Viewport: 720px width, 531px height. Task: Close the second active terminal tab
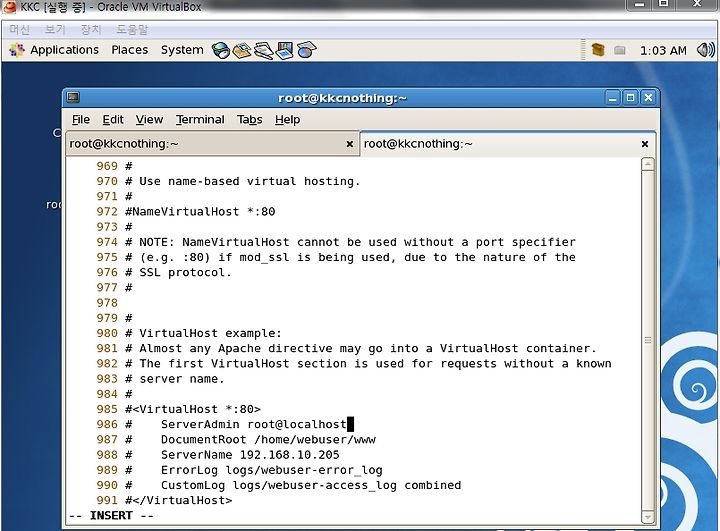pyautogui.click(x=645, y=144)
